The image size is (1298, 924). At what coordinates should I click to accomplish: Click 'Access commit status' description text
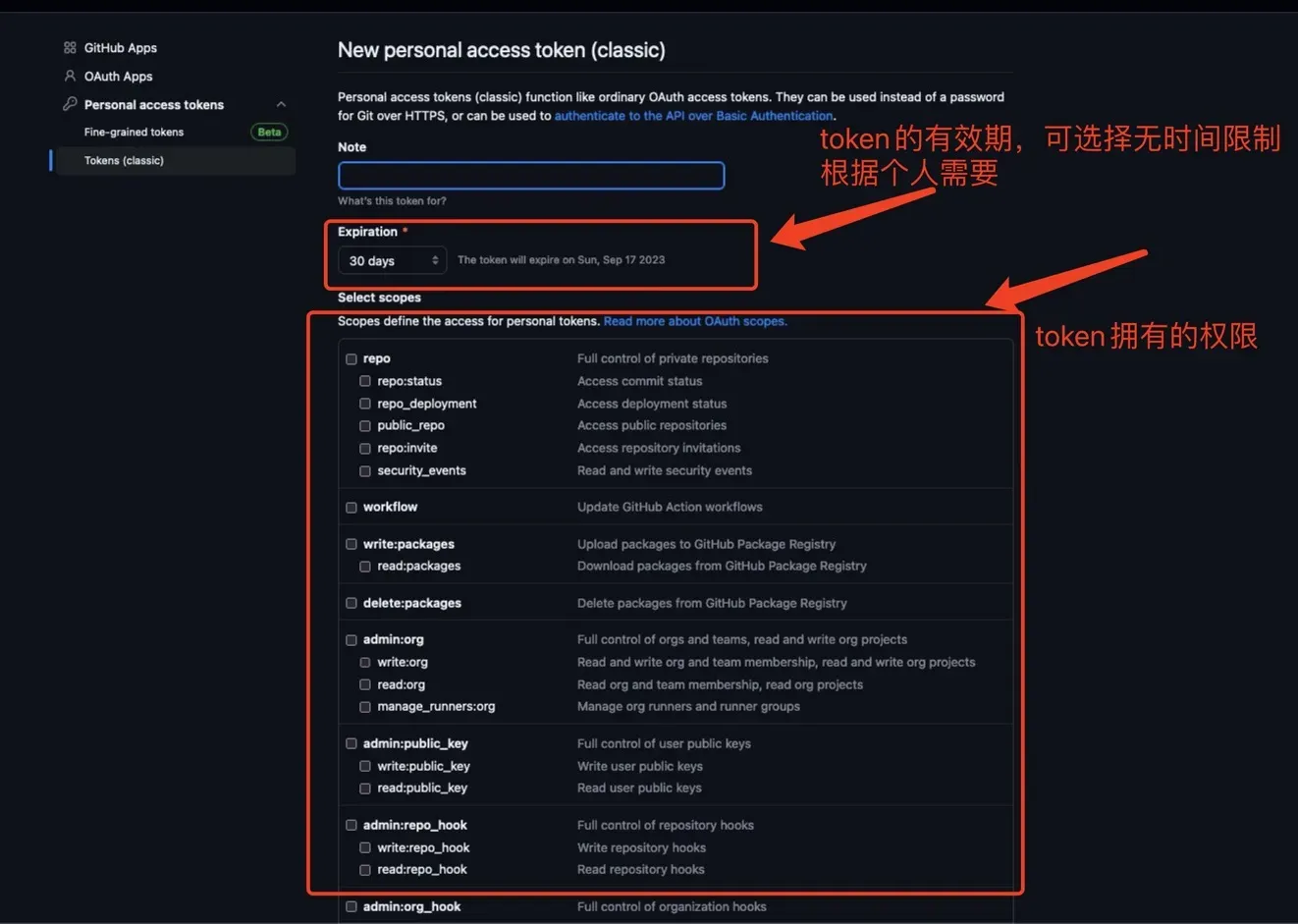(640, 381)
